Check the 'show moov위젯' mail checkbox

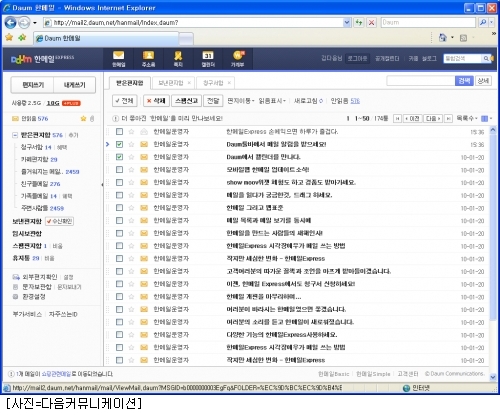coord(119,182)
